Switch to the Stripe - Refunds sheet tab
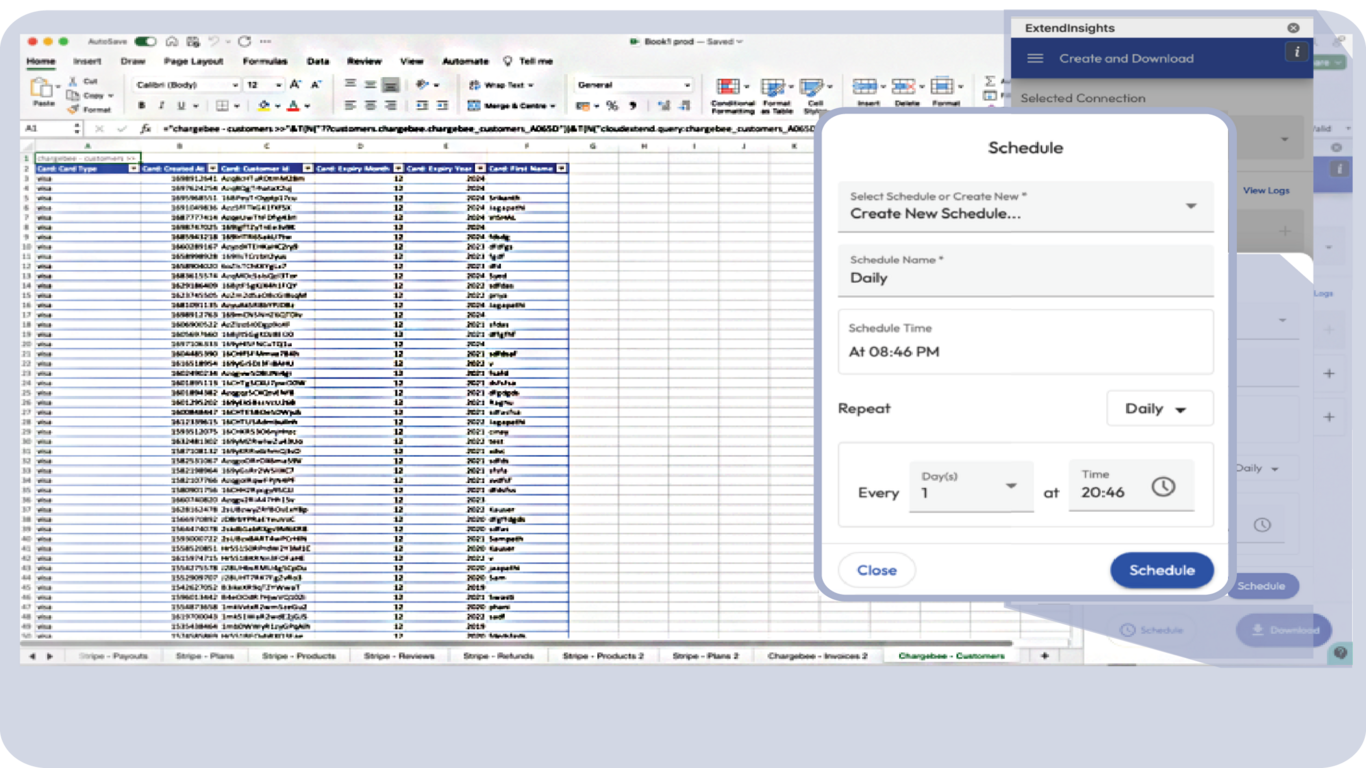1366x768 pixels. coord(497,656)
